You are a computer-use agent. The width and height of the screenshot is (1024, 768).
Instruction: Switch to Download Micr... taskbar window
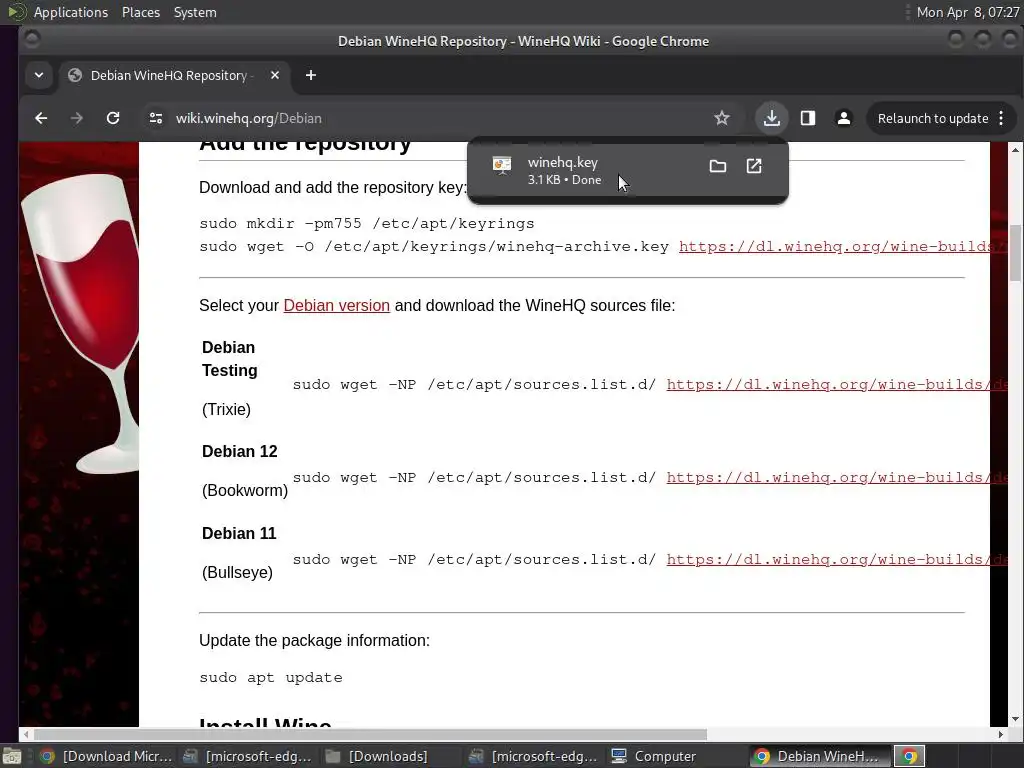(x=106, y=756)
